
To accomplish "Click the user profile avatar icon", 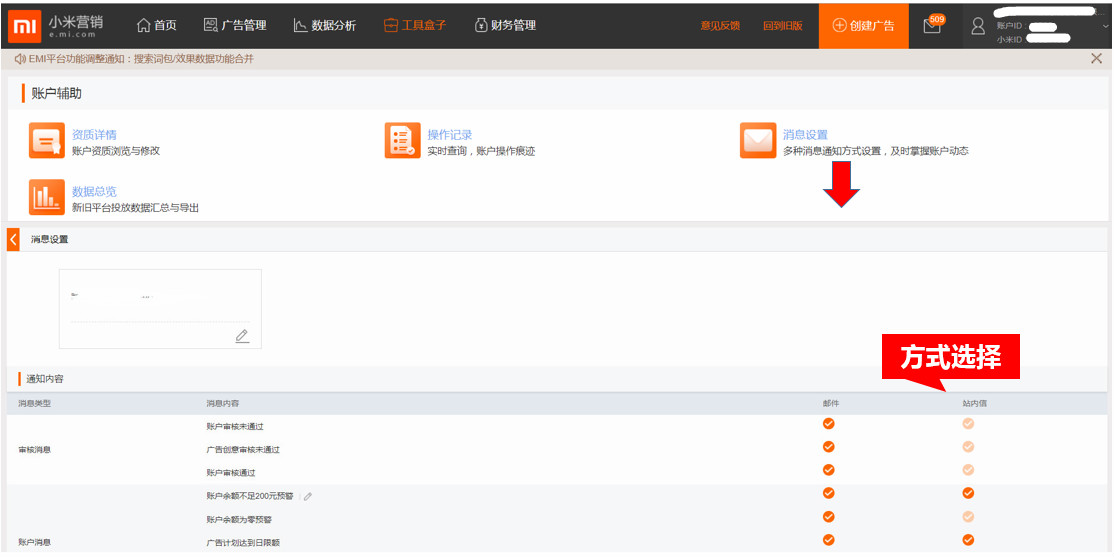I will tap(978, 26).
